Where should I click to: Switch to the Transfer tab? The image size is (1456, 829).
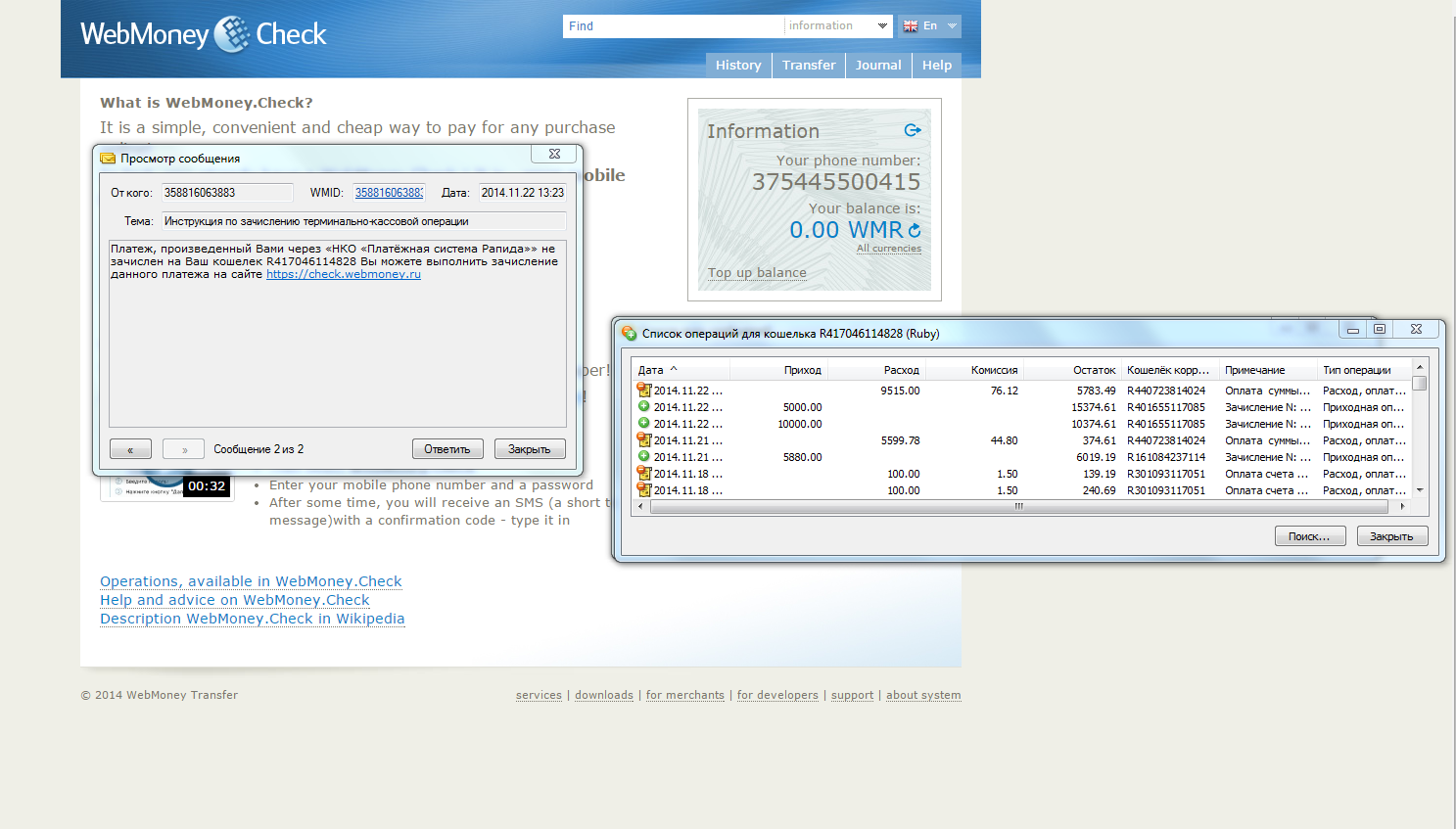point(809,66)
